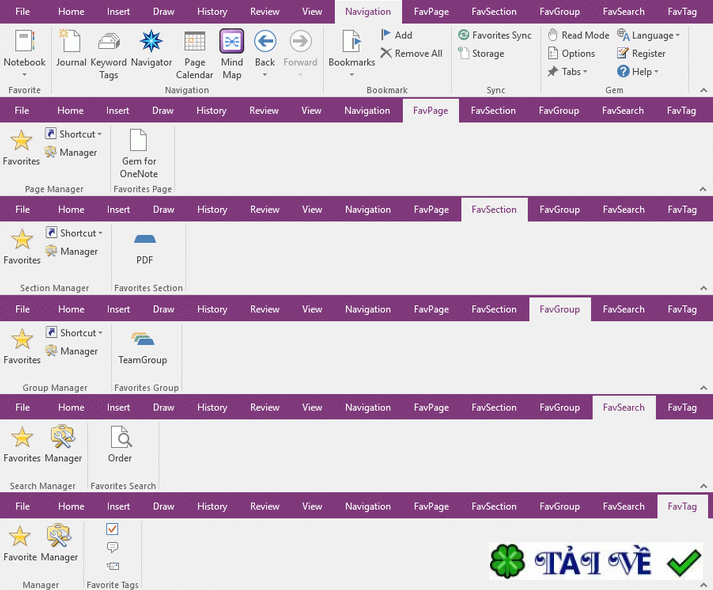Toggle Read Mode
713x590 pixels.
578,35
